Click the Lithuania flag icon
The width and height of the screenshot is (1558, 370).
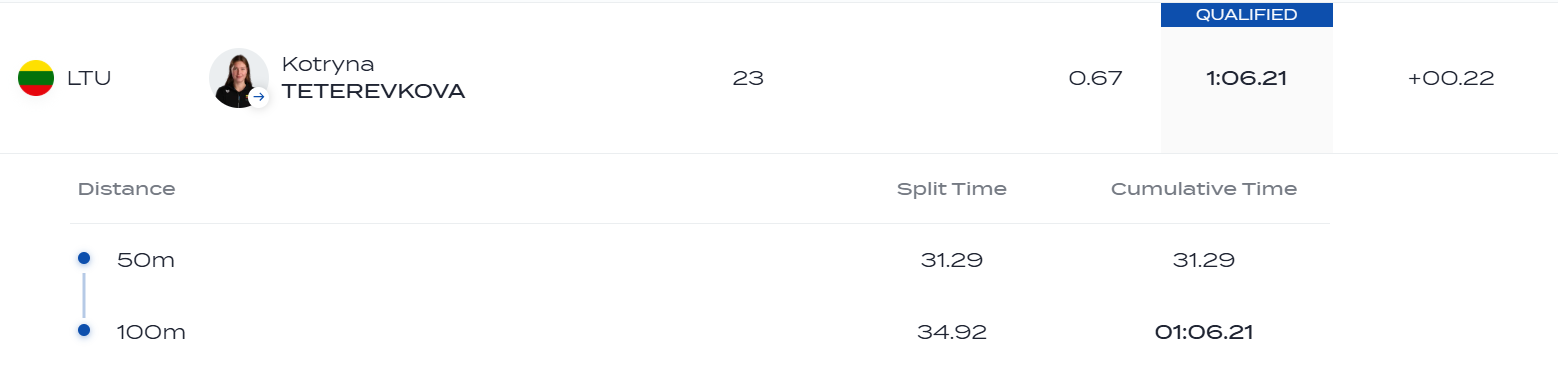click(36, 78)
